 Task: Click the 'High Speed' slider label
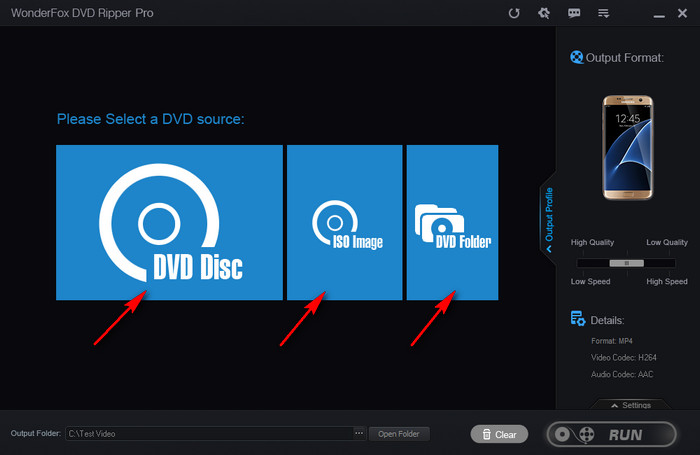[x=667, y=281]
